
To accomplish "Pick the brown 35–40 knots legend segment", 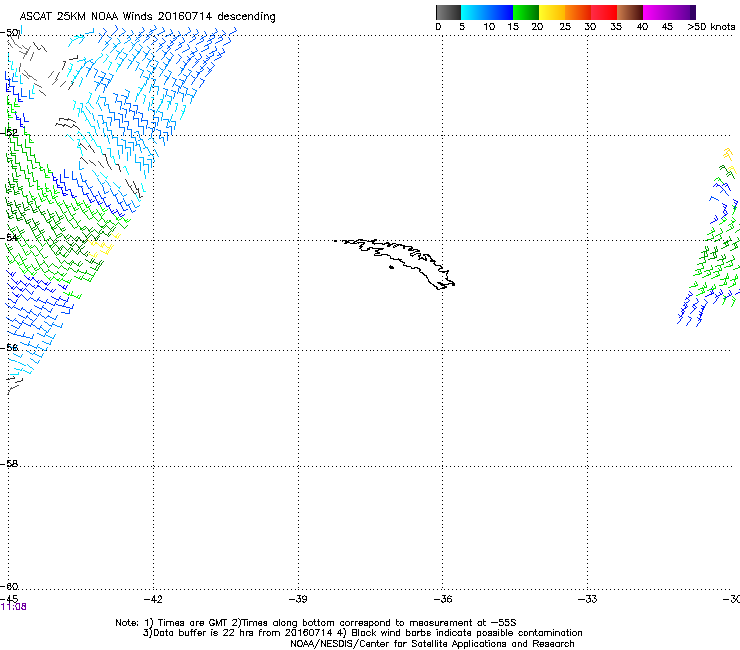I will pyautogui.click(x=630, y=12).
